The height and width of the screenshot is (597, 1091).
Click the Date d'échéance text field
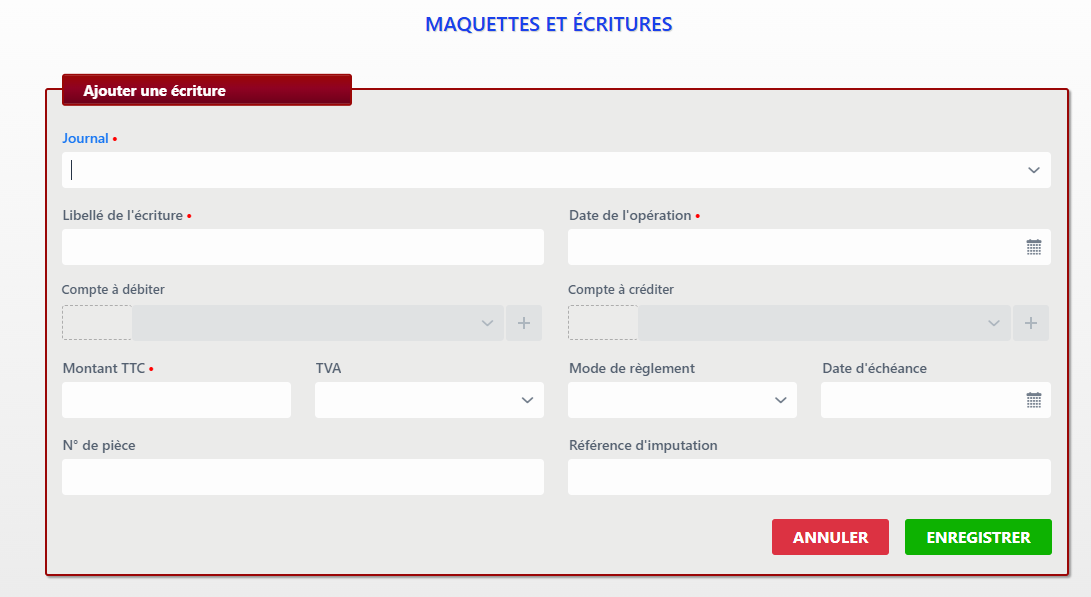[x=920, y=400]
